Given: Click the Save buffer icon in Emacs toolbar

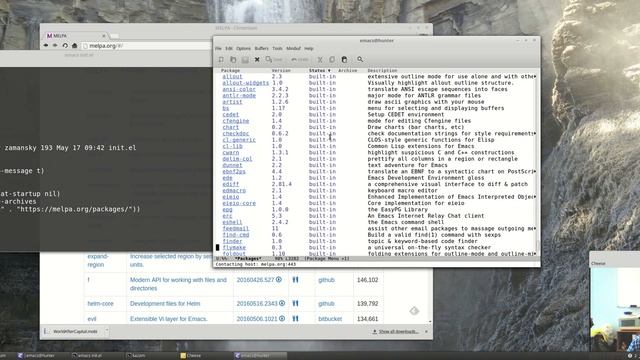Looking at the screenshot, I should tap(245, 60).
